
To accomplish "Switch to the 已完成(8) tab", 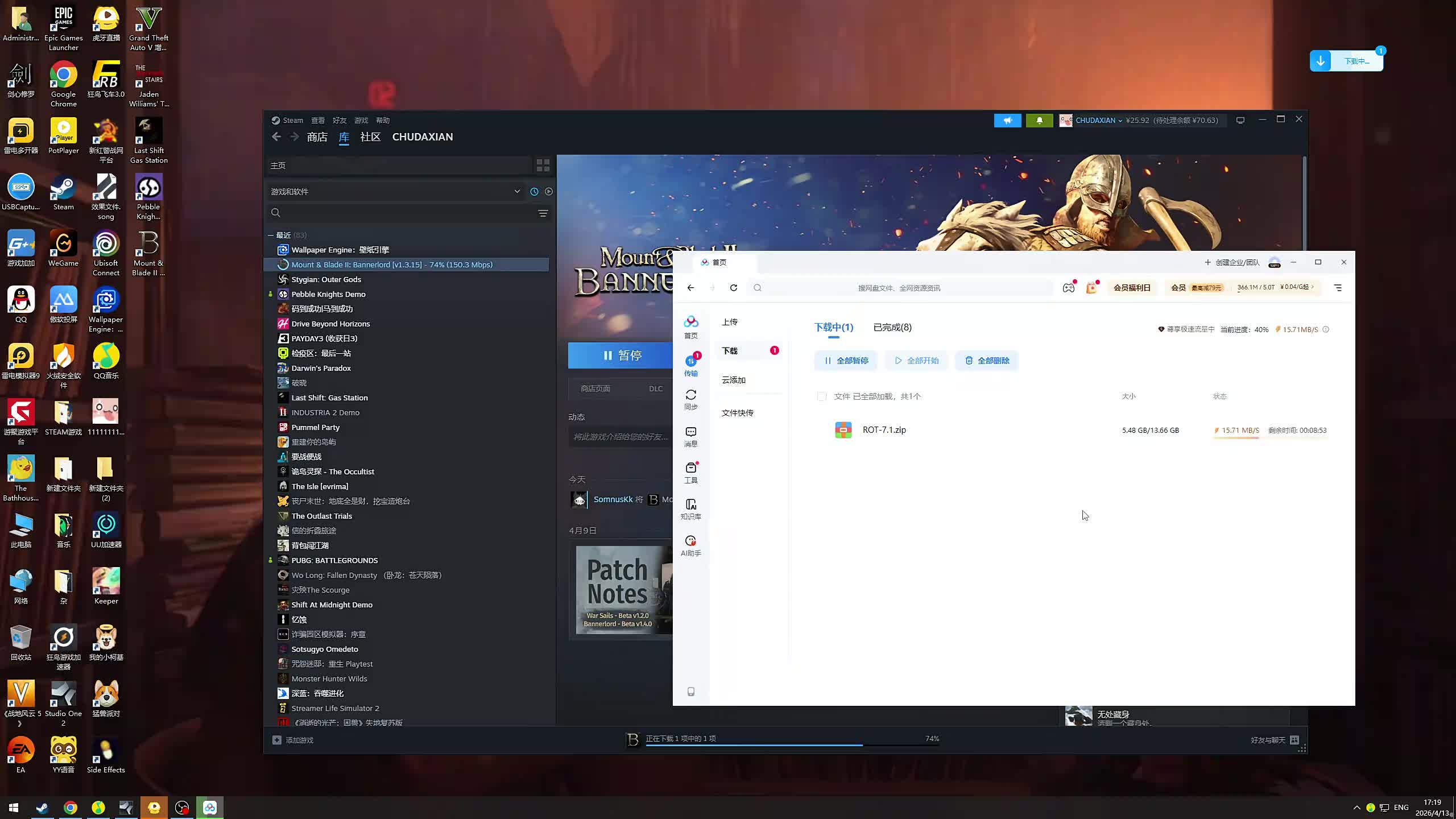I will point(892,328).
